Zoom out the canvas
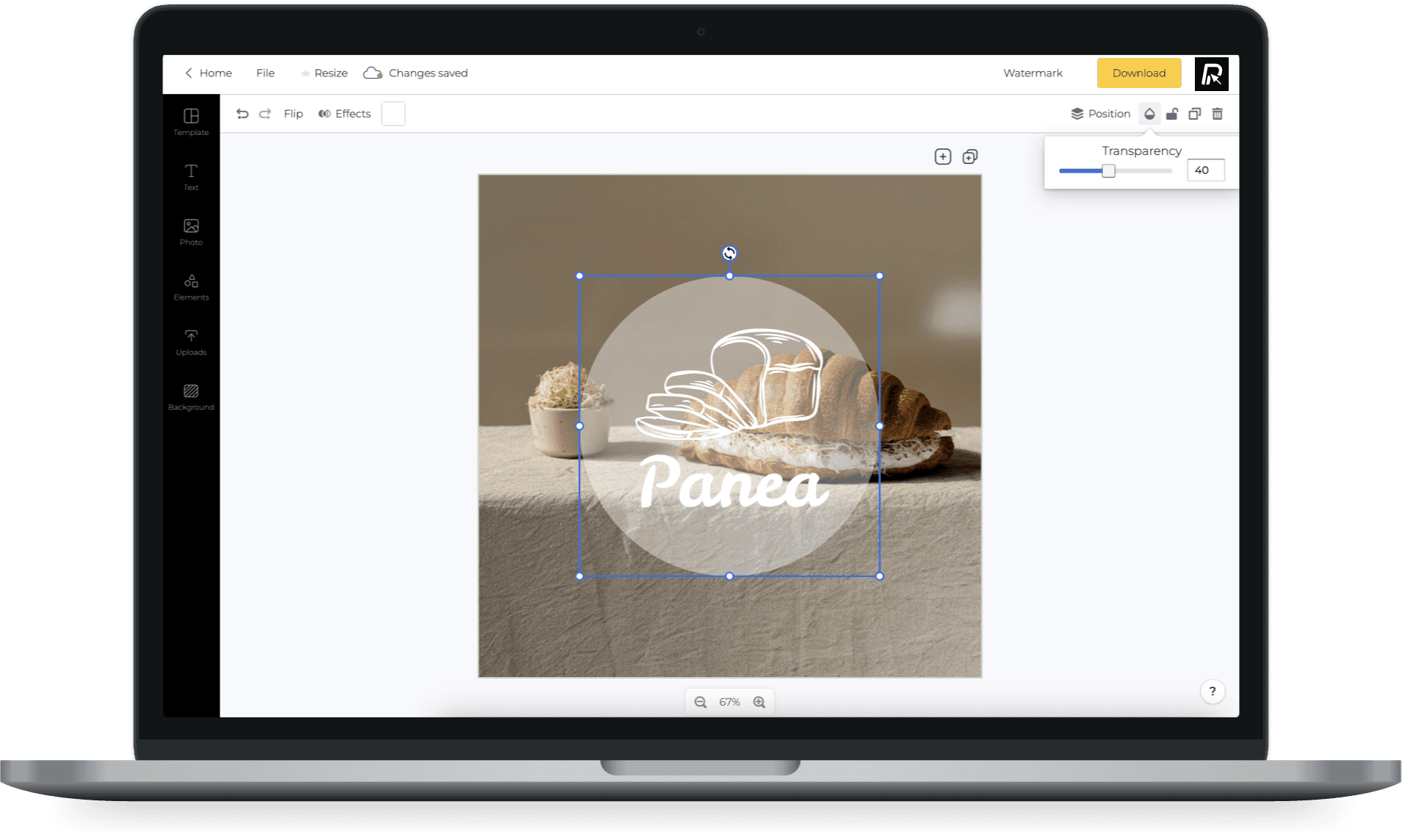The width and height of the screenshot is (1402, 840). pyautogui.click(x=701, y=702)
